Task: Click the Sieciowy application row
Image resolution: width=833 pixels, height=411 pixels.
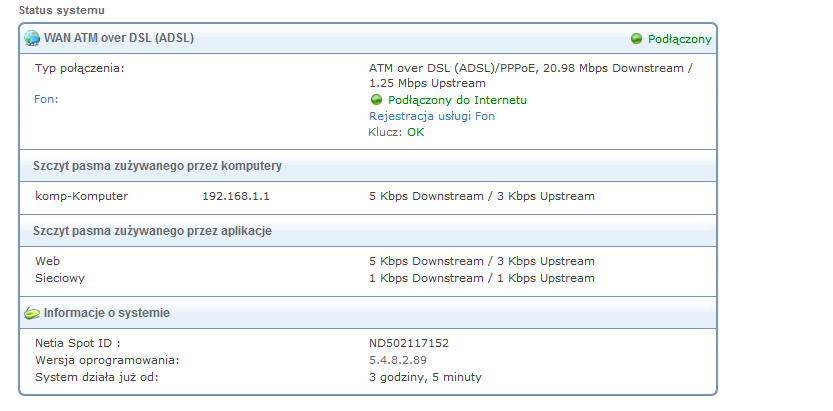Action: pos(368,278)
